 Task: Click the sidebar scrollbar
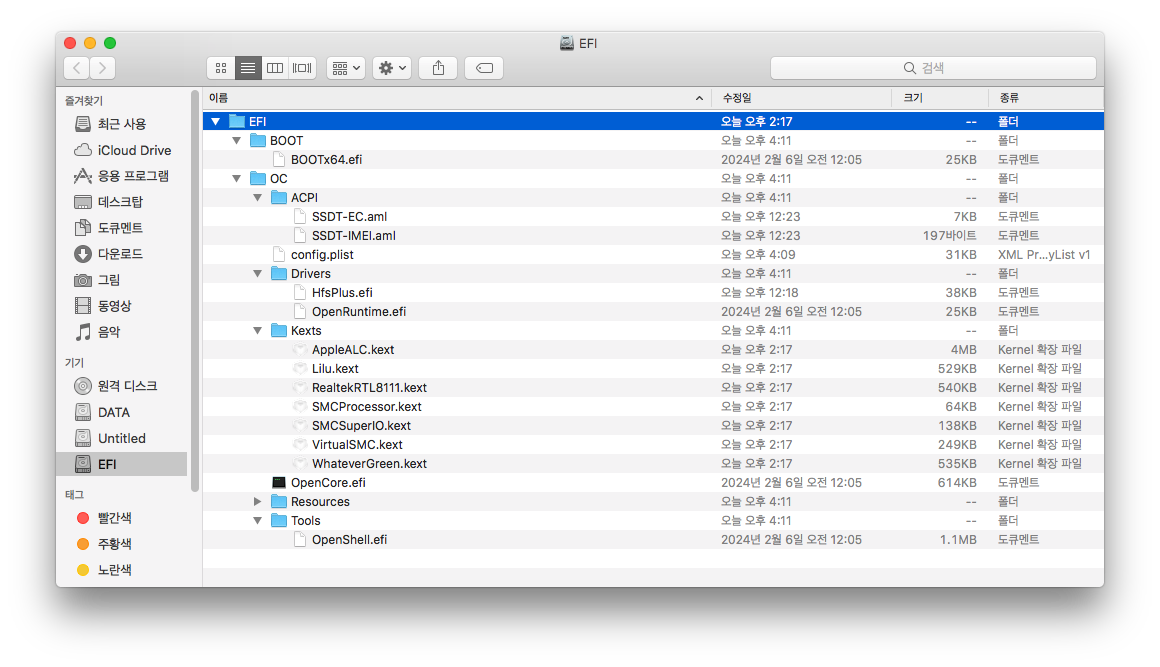195,290
